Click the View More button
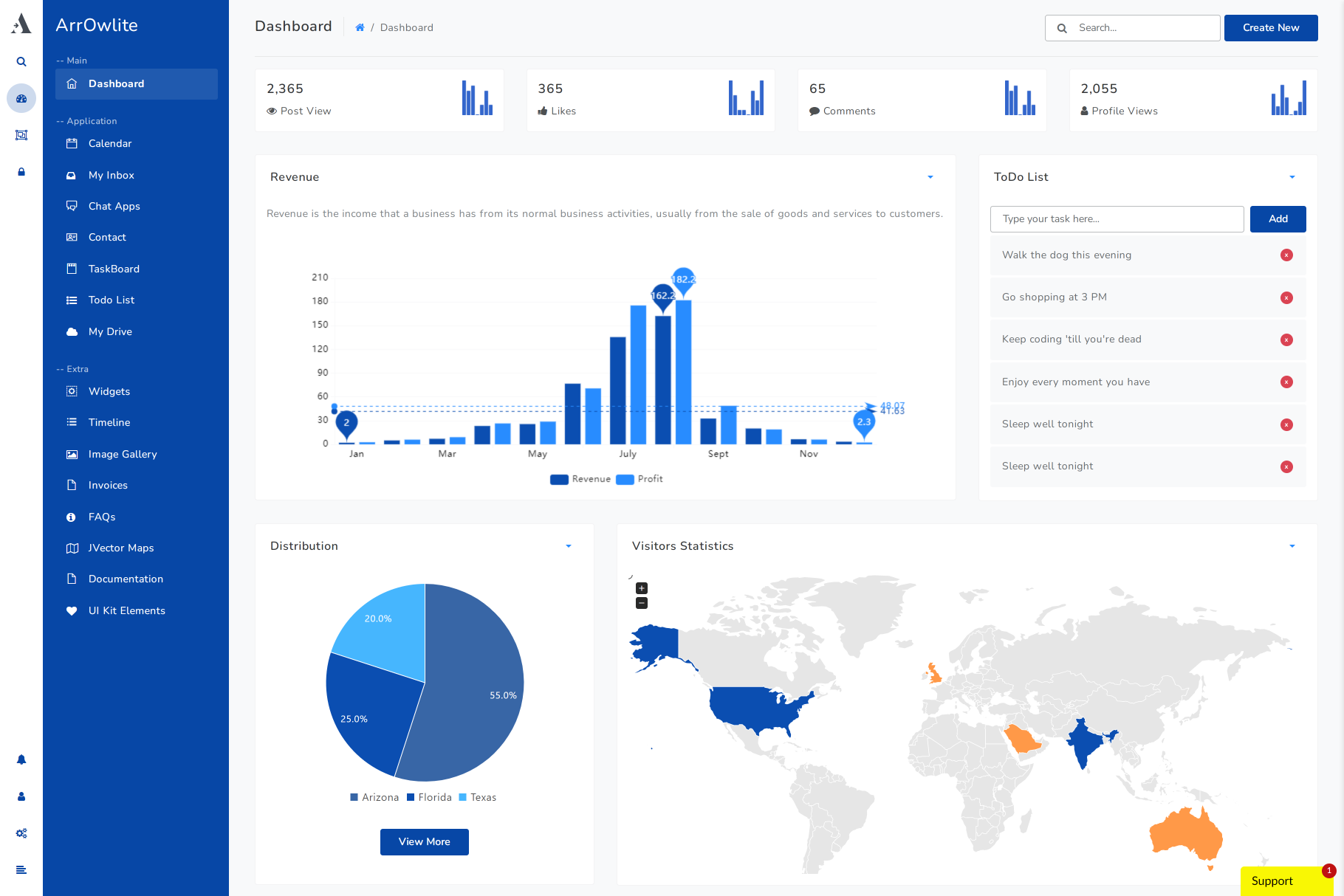This screenshot has width=1344, height=896. (x=425, y=842)
